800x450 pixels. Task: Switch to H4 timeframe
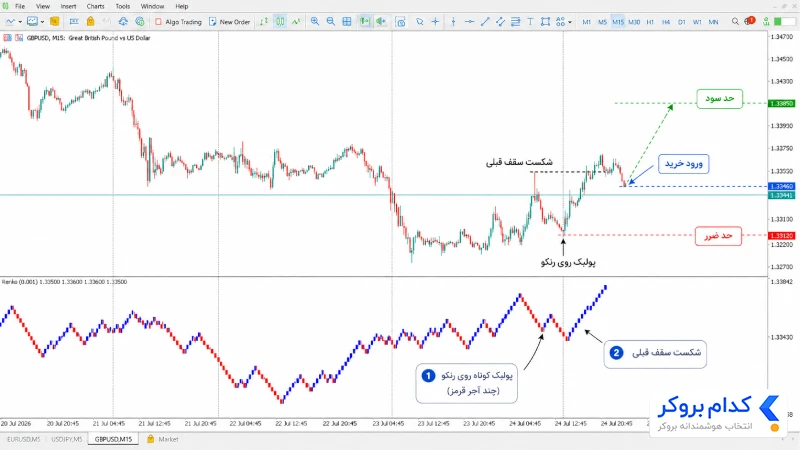coord(666,22)
